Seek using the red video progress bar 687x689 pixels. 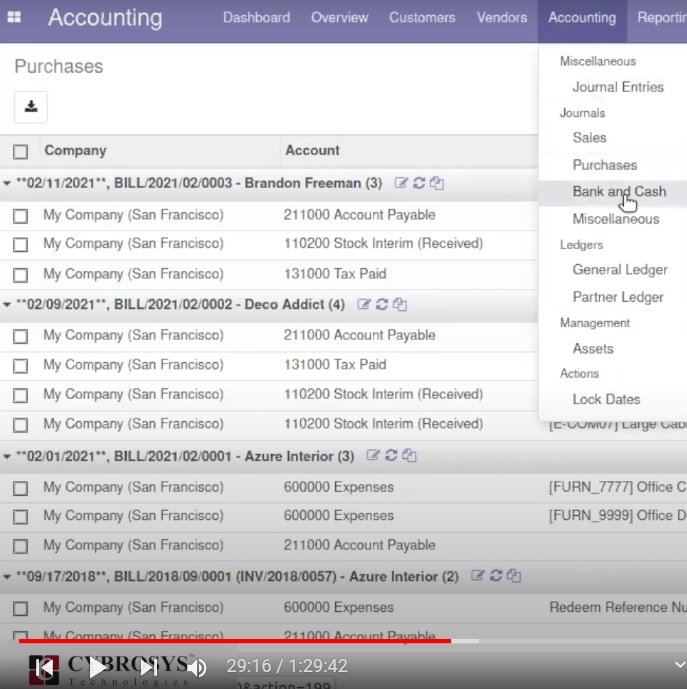pos(235,641)
